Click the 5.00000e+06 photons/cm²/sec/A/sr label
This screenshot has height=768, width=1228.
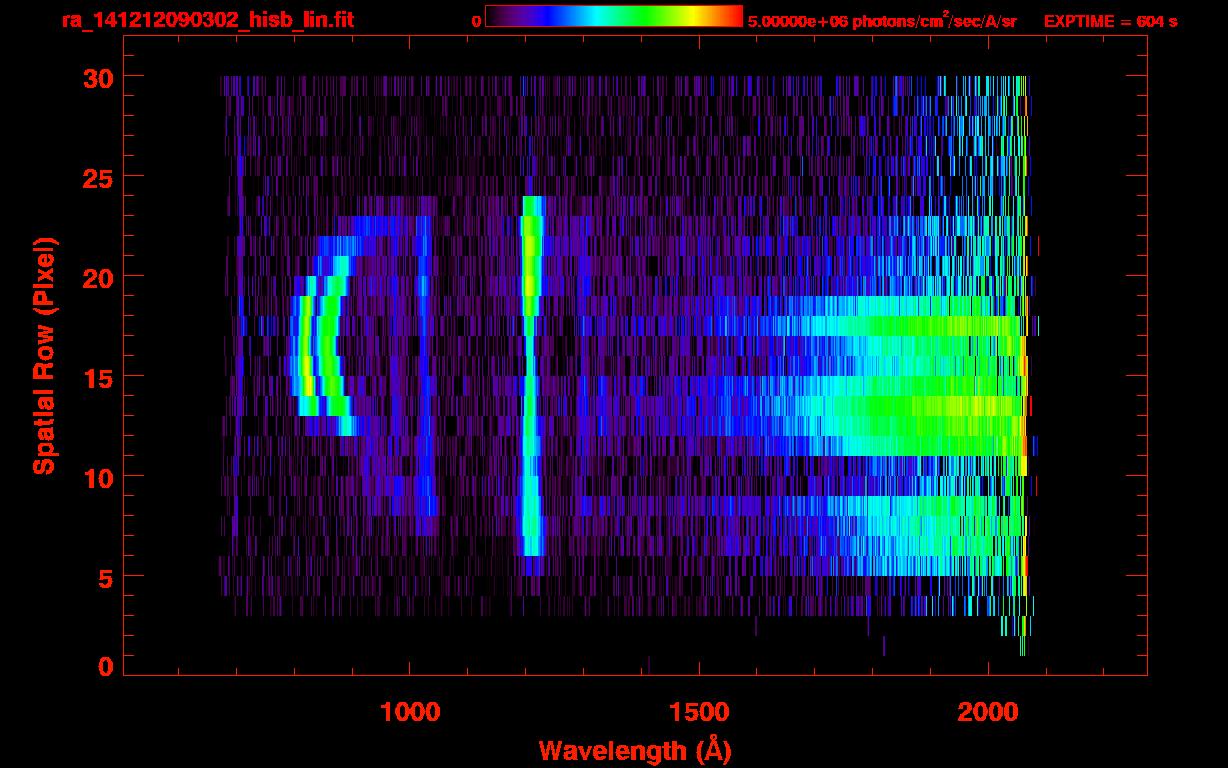pyautogui.click(x=882, y=20)
